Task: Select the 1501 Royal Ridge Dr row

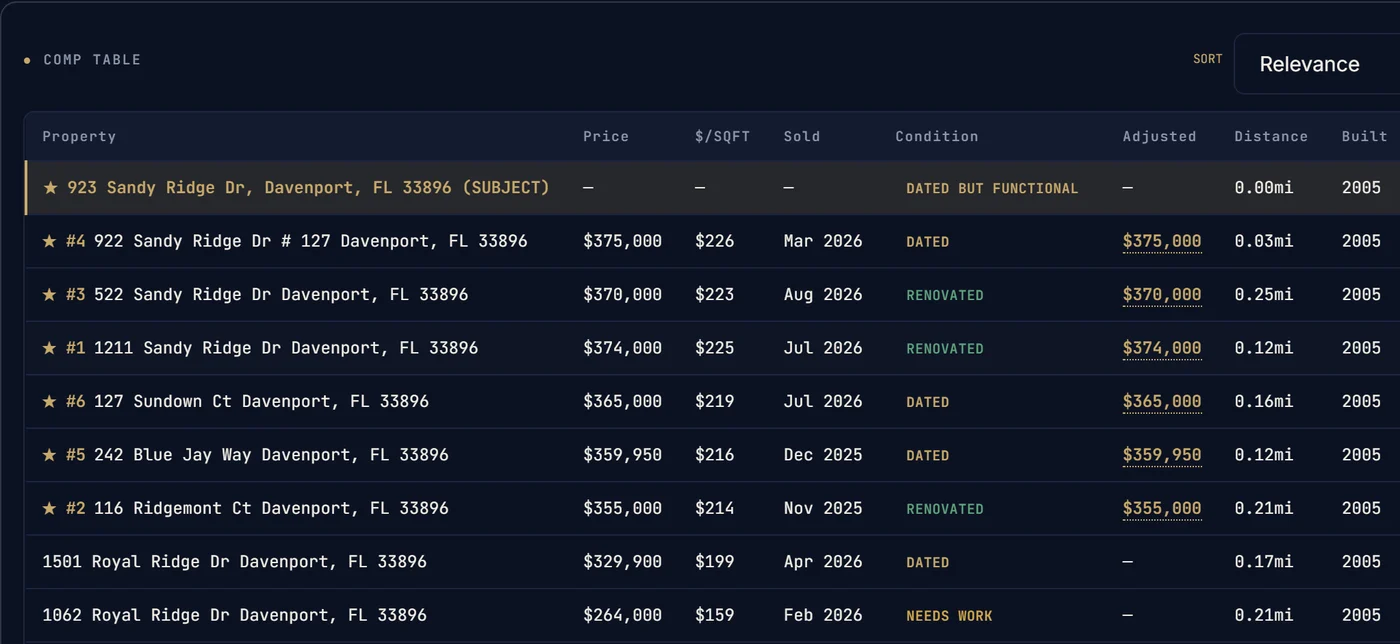Action: pyautogui.click(x=712, y=562)
